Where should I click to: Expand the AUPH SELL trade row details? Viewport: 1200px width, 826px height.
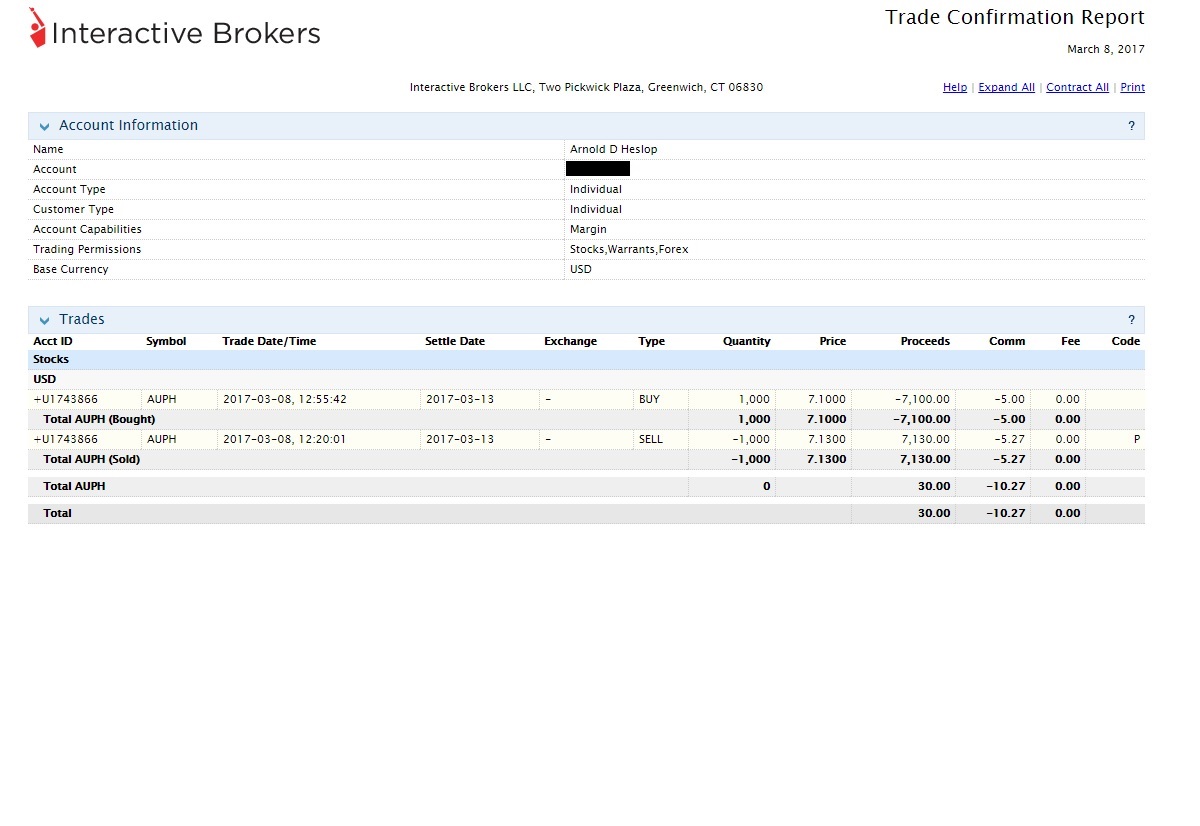(x=37, y=439)
